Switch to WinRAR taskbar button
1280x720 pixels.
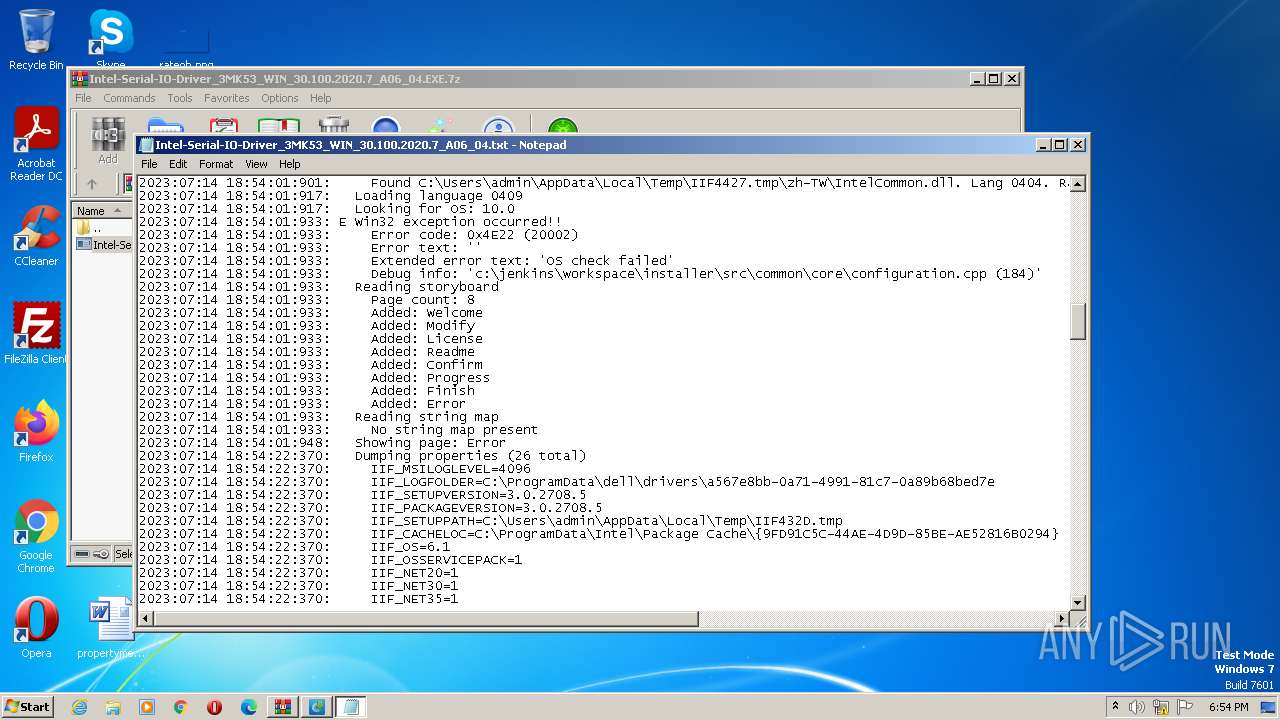tap(283, 707)
